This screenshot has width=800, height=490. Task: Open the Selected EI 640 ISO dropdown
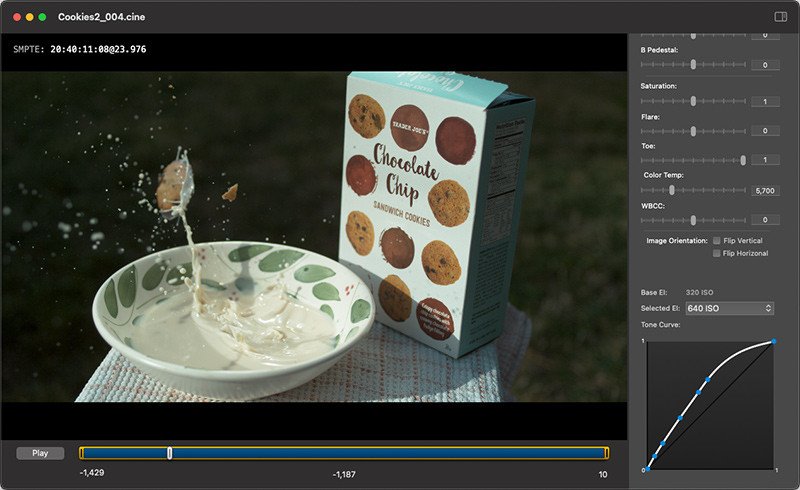(729, 308)
